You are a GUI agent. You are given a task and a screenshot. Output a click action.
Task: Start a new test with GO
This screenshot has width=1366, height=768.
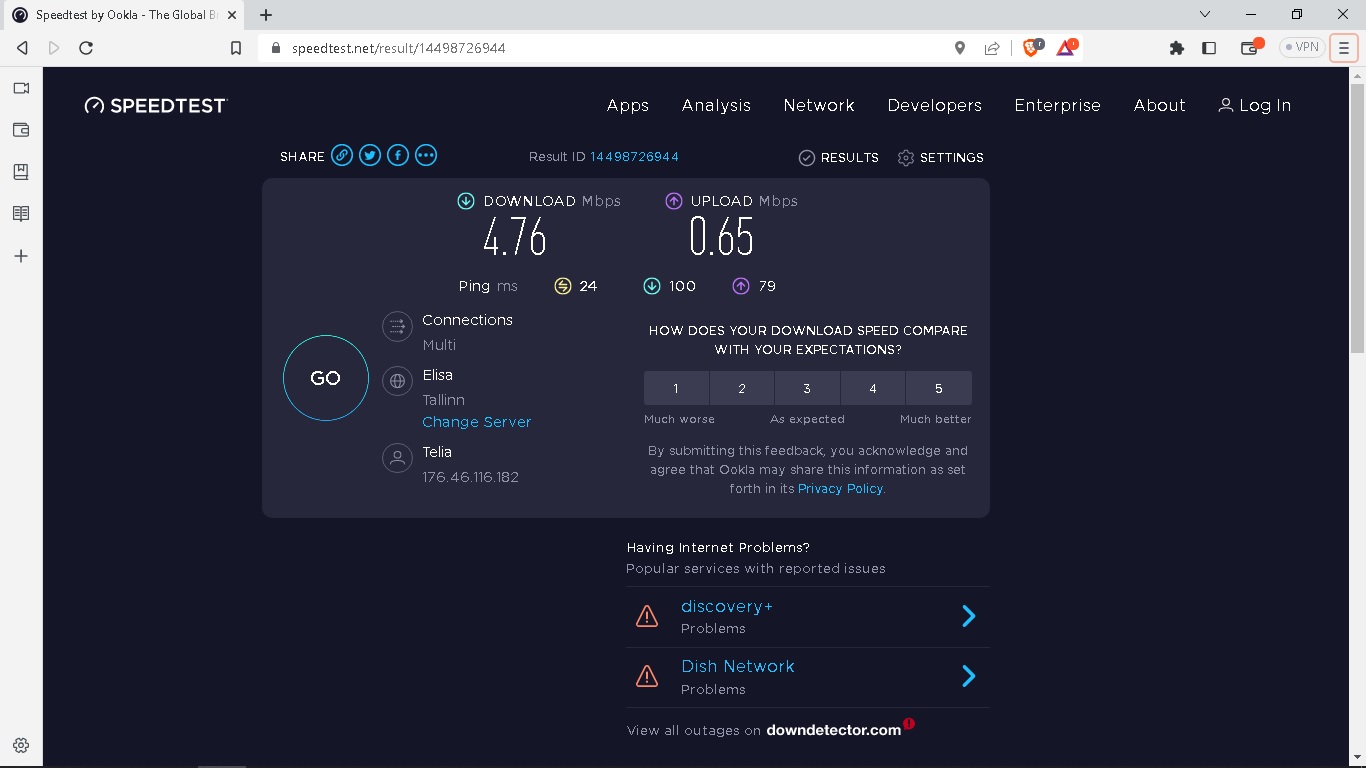coord(326,378)
